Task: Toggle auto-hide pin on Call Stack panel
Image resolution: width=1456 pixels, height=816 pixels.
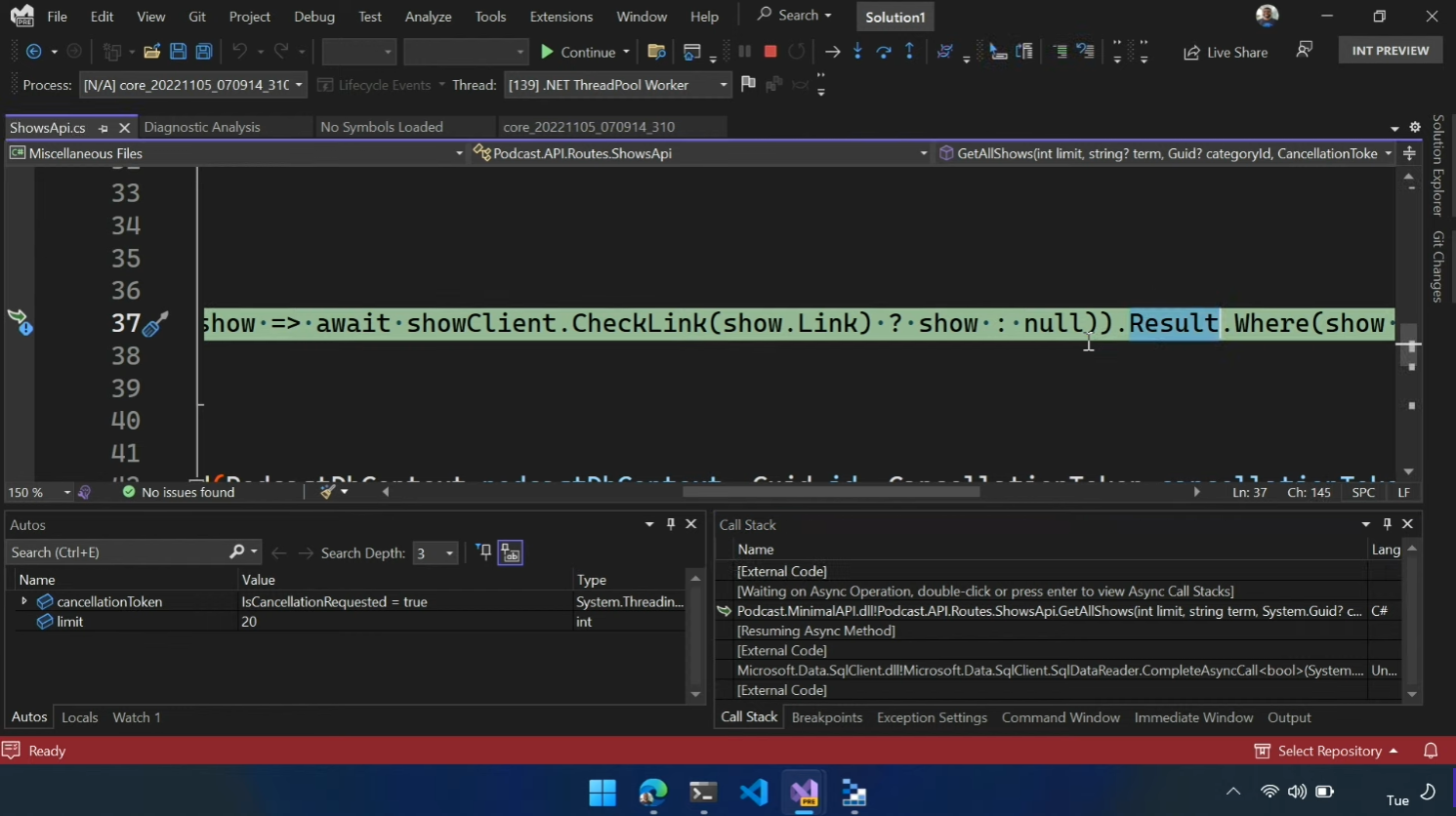Action: pyautogui.click(x=1387, y=524)
